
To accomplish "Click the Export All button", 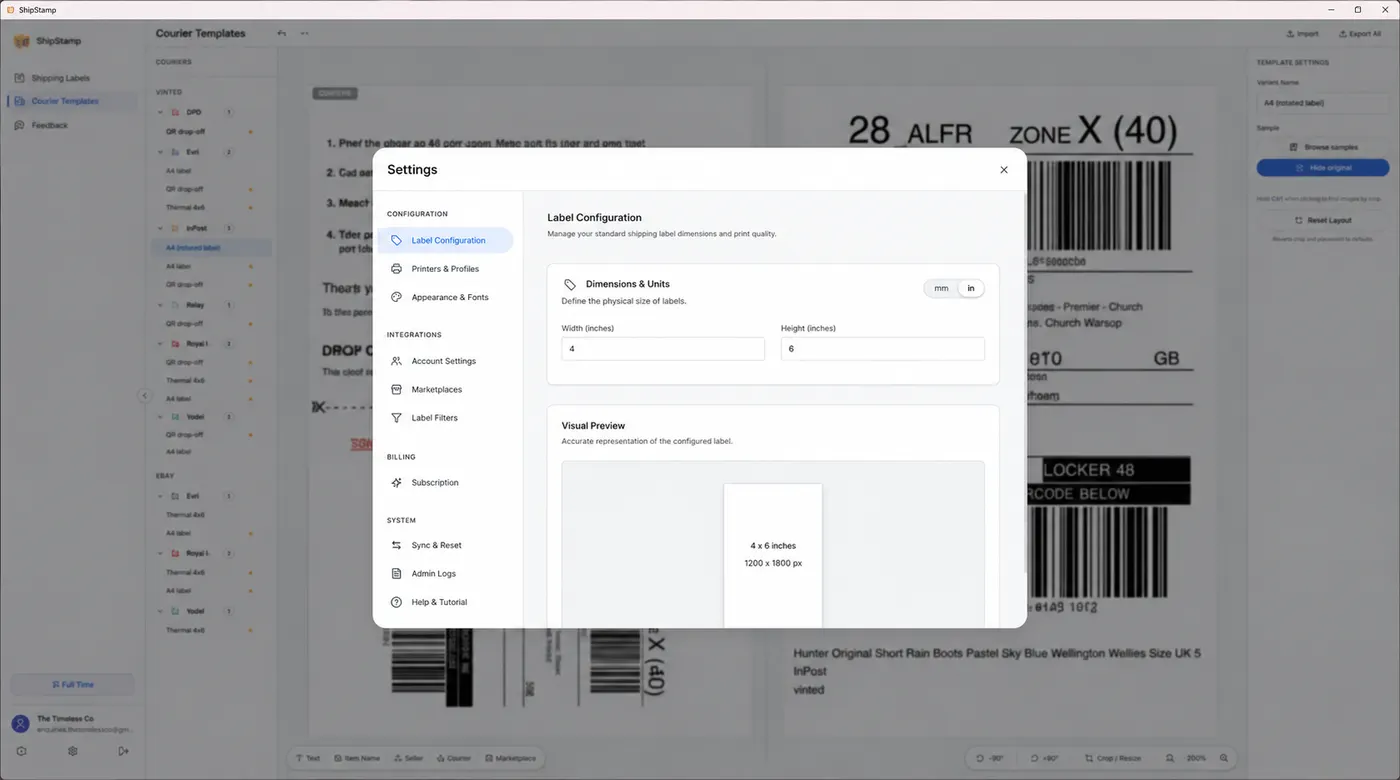I will [1360, 34].
